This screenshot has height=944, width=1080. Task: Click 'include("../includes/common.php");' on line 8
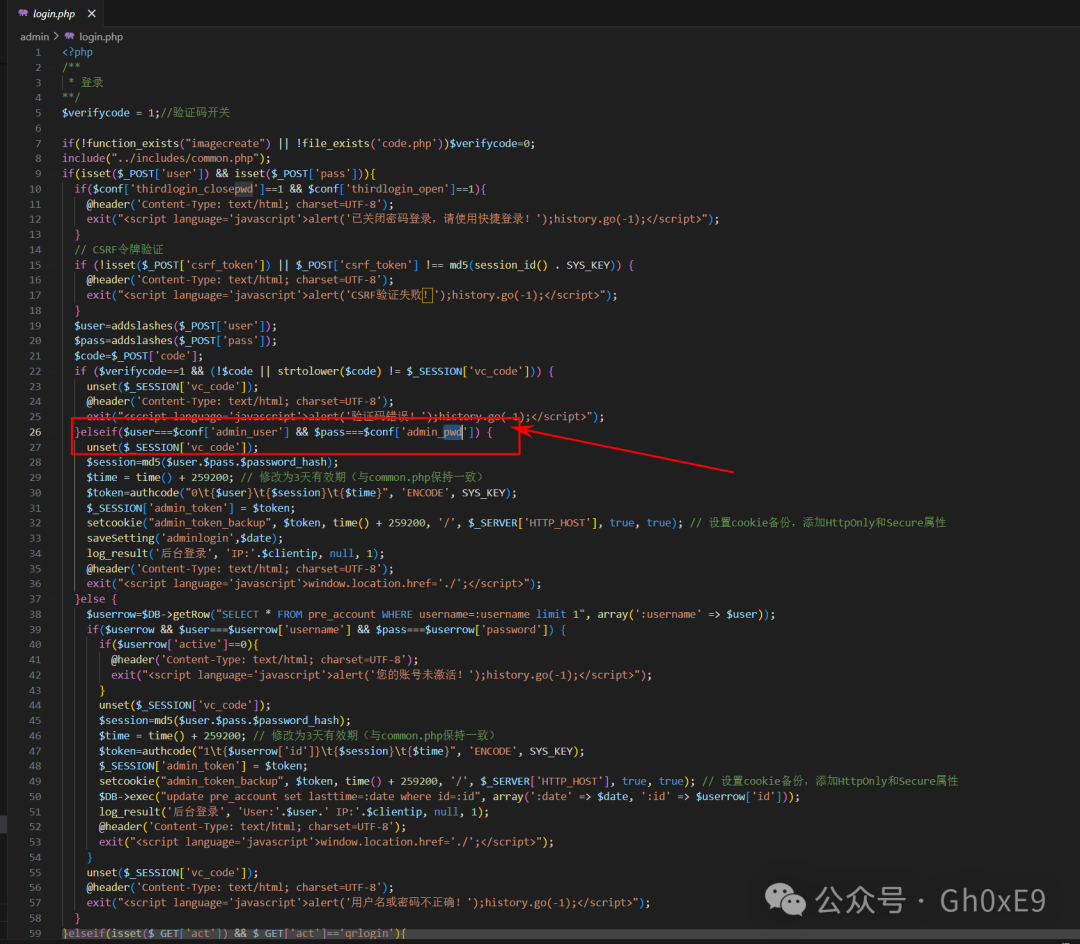(166, 158)
